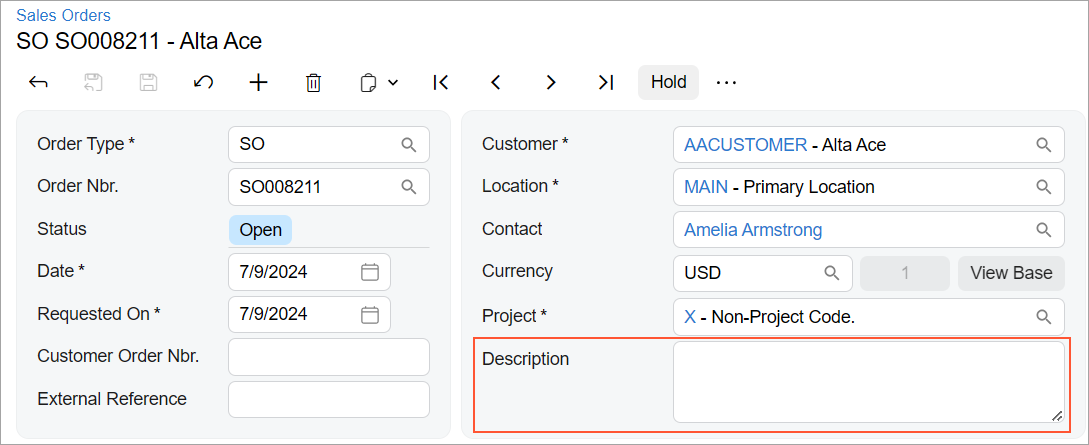Viewport: 1089px width, 445px height.
Task: Click the trash delete icon
Action: coord(313,82)
